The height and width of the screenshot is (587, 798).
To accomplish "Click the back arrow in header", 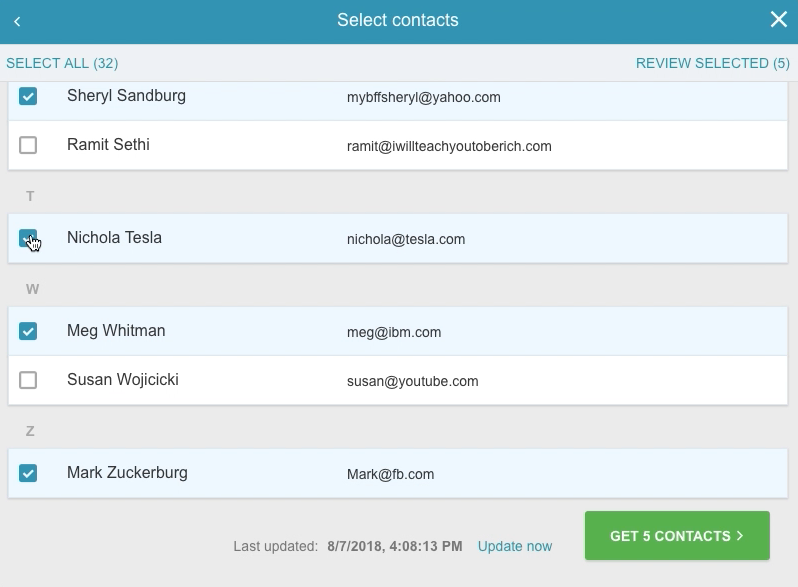I will click(17, 21).
